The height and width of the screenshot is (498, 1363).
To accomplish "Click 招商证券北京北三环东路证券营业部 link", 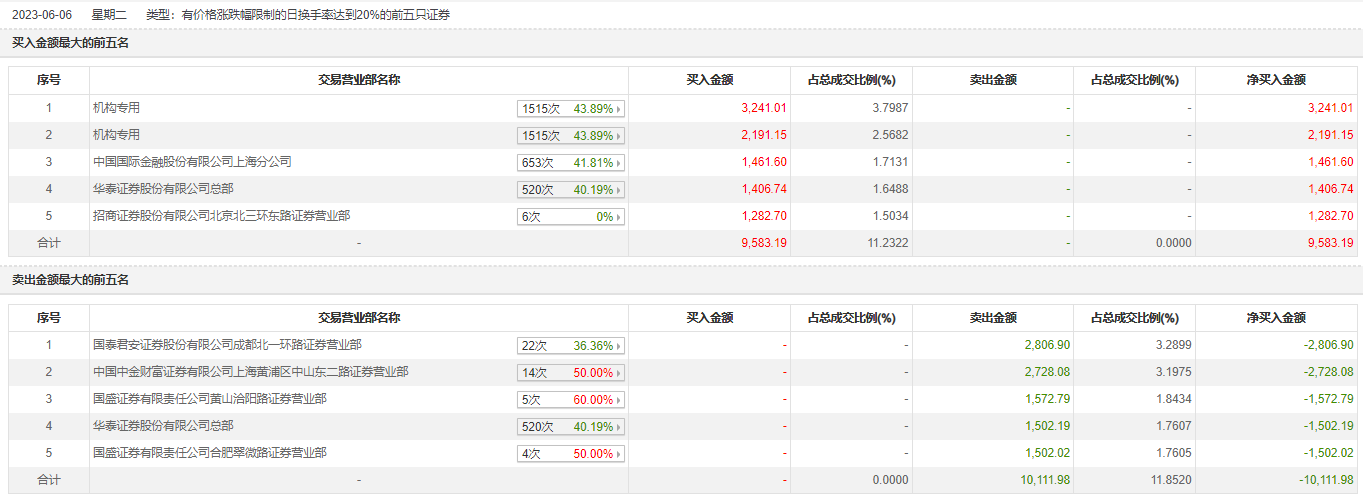I will point(221,215).
